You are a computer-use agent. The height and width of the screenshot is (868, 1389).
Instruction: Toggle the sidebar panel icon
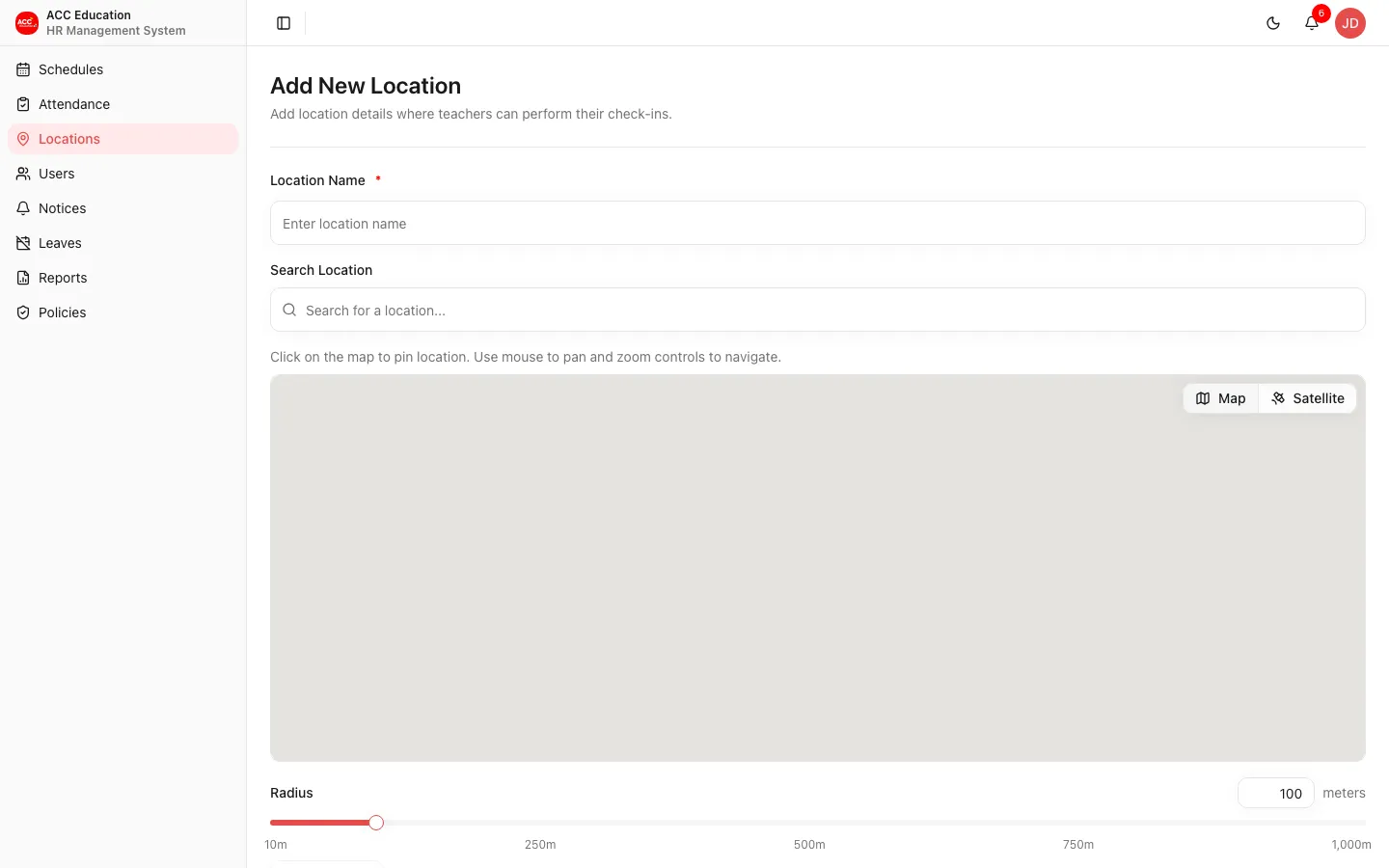[x=284, y=23]
